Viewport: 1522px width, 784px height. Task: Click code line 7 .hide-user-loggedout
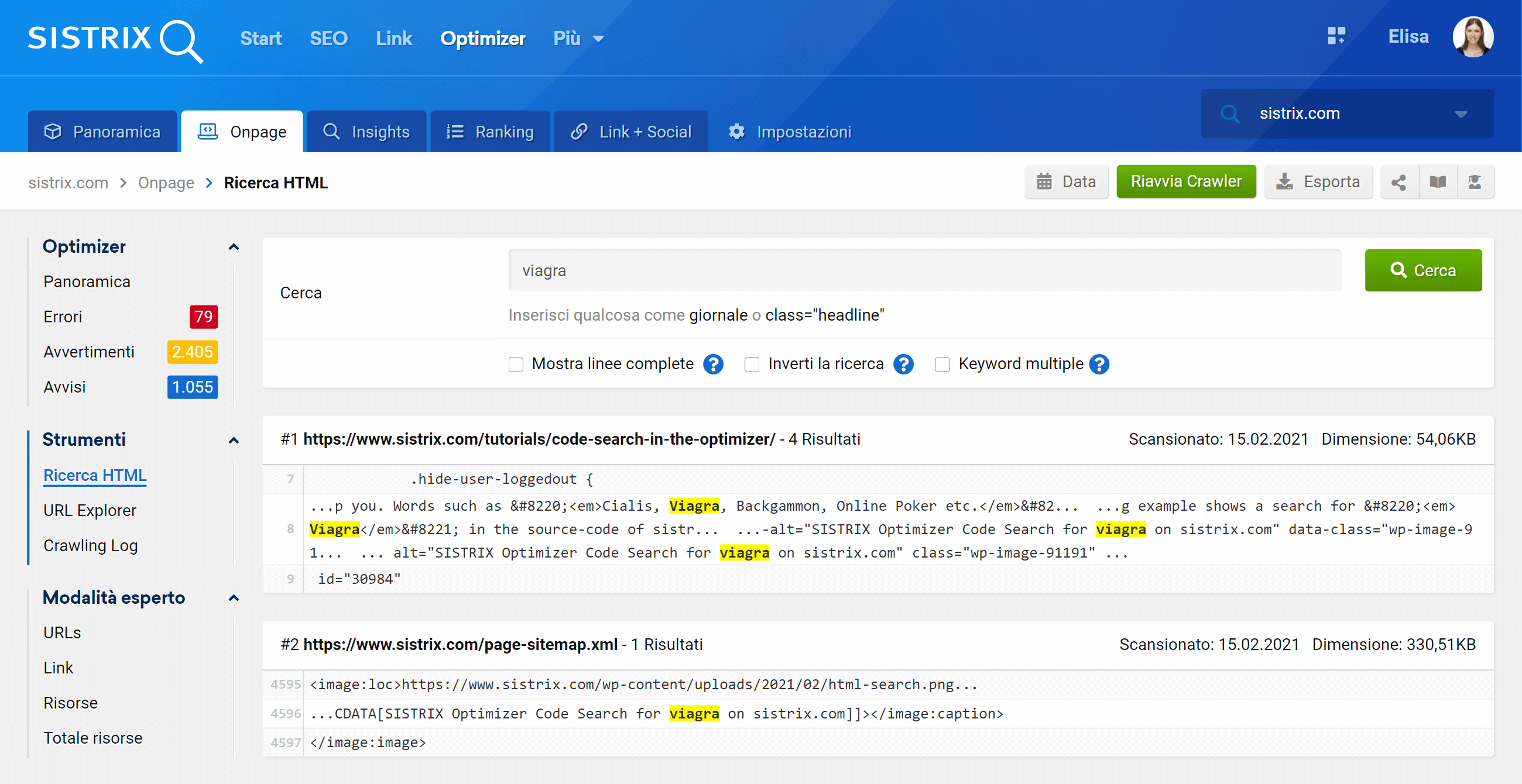point(878,479)
